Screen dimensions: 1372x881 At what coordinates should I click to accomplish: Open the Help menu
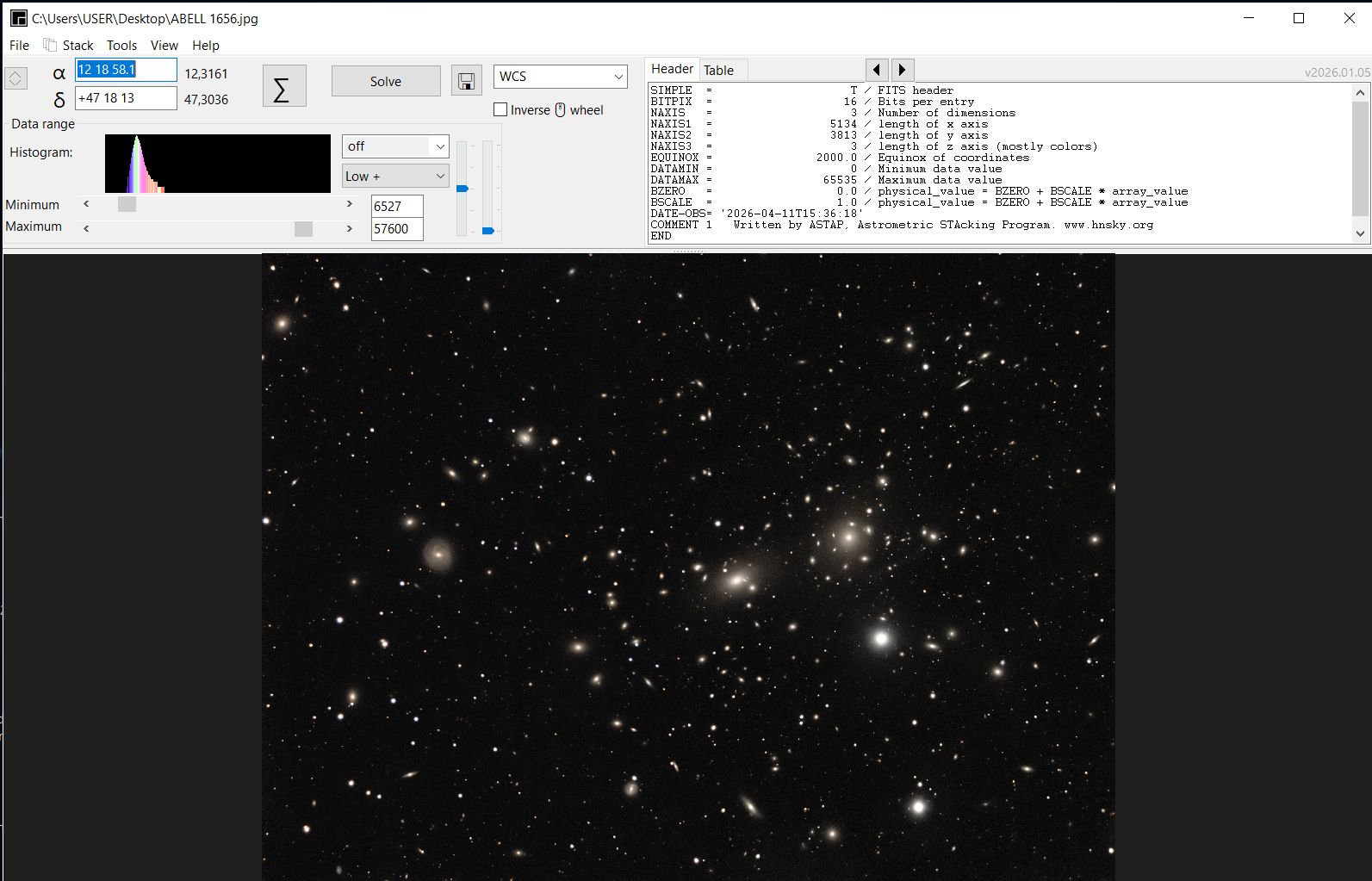click(x=205, y=46)
